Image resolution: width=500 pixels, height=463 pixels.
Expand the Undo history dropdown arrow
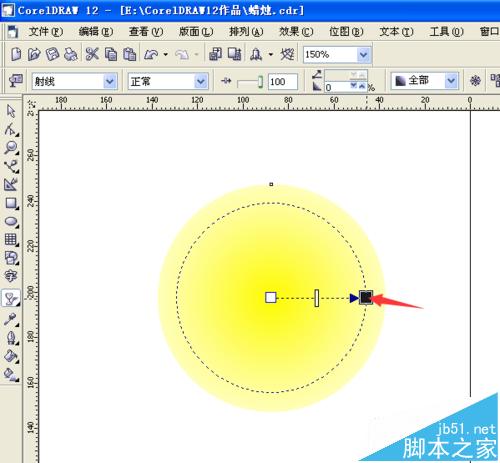pos(166,54)
